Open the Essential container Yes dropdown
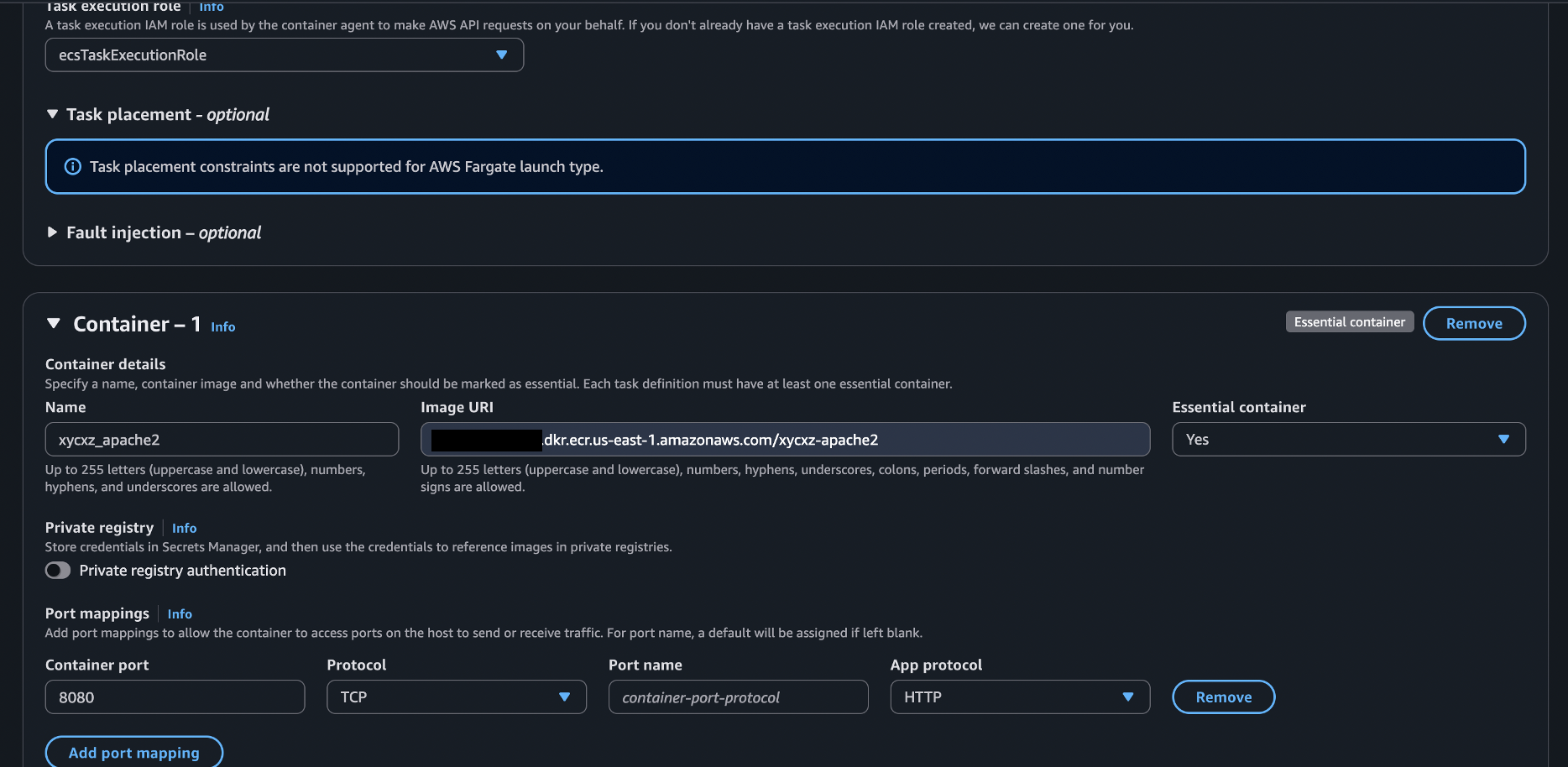The height and width of the screenshot is (767, 1568). 1348,440
